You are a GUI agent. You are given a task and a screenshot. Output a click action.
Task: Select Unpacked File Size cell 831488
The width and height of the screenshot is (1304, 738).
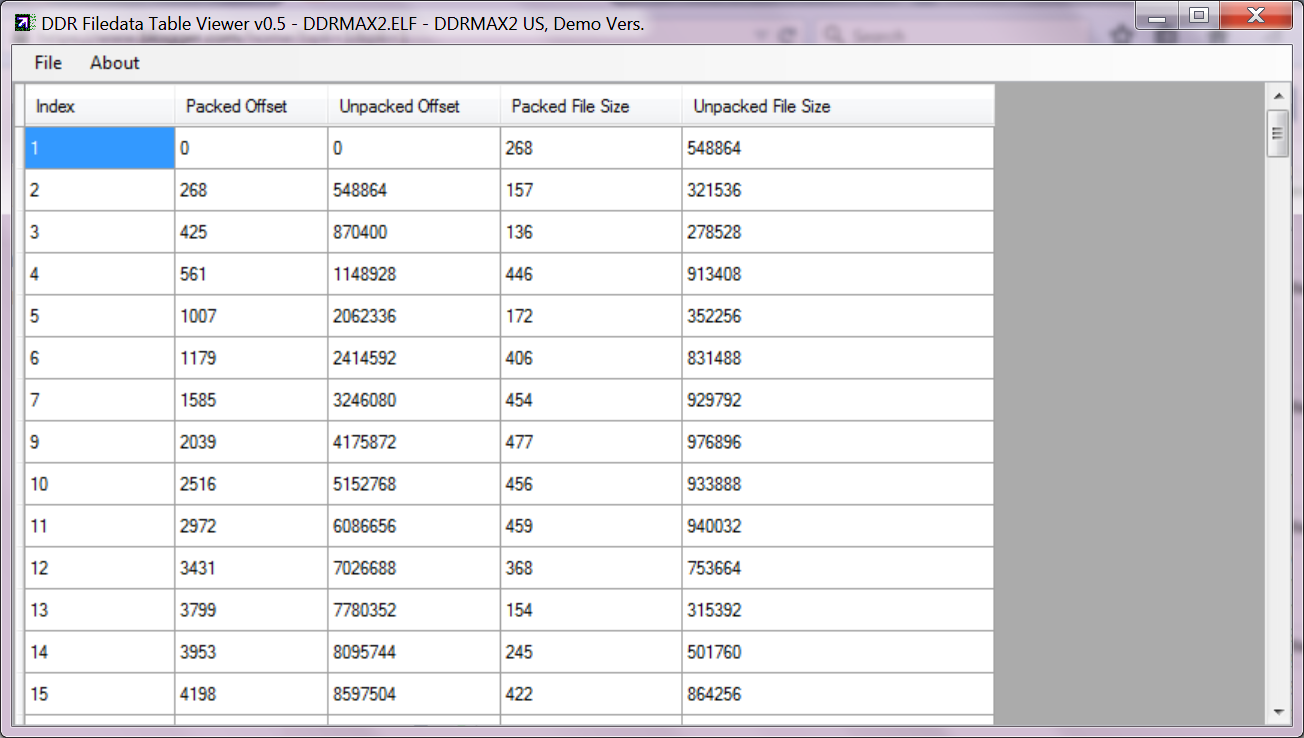838,358
